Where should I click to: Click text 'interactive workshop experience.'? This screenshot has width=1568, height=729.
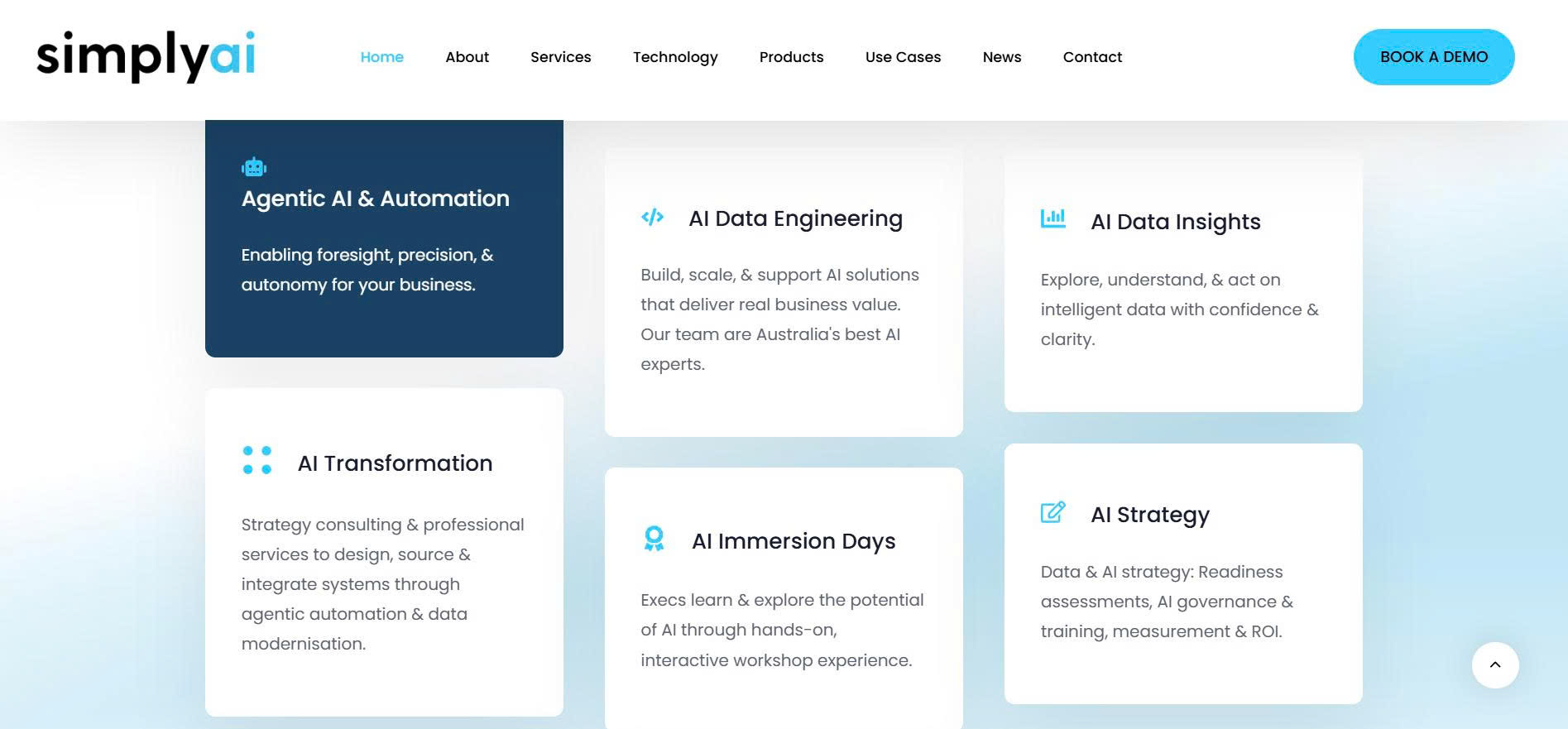[x=776, y=660]
